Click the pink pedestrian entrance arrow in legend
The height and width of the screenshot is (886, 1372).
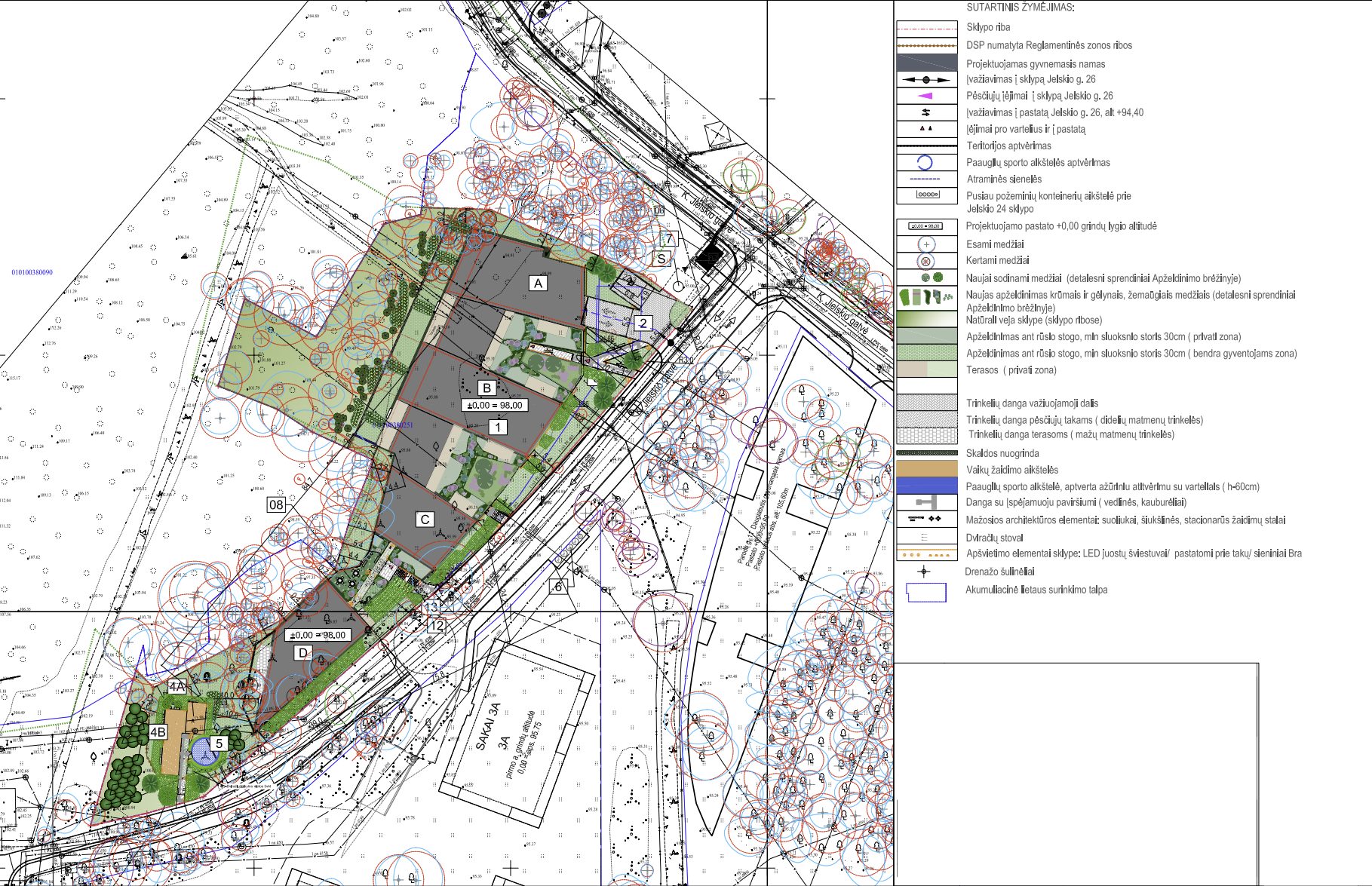pyautogui.click(x=926, y=96)
